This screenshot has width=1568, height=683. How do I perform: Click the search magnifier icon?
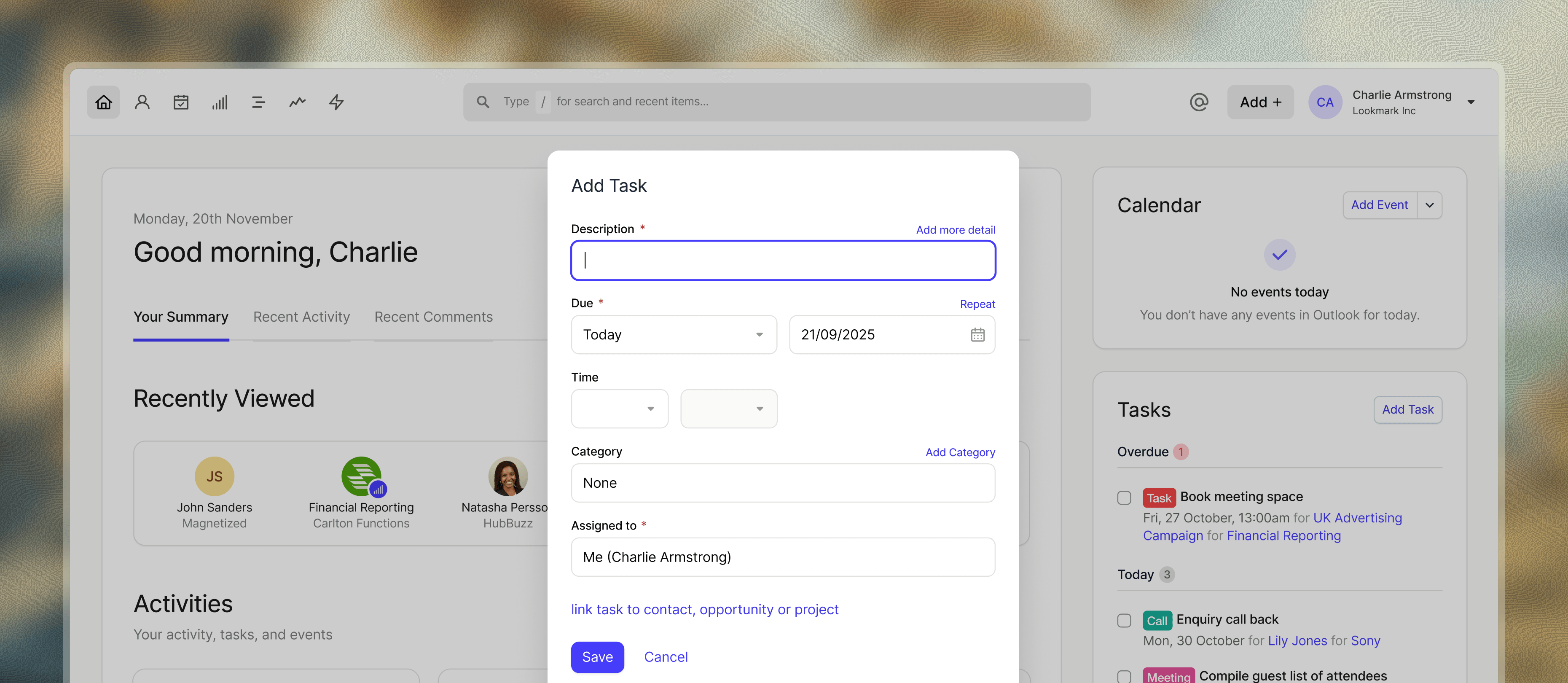click(483, 102)
